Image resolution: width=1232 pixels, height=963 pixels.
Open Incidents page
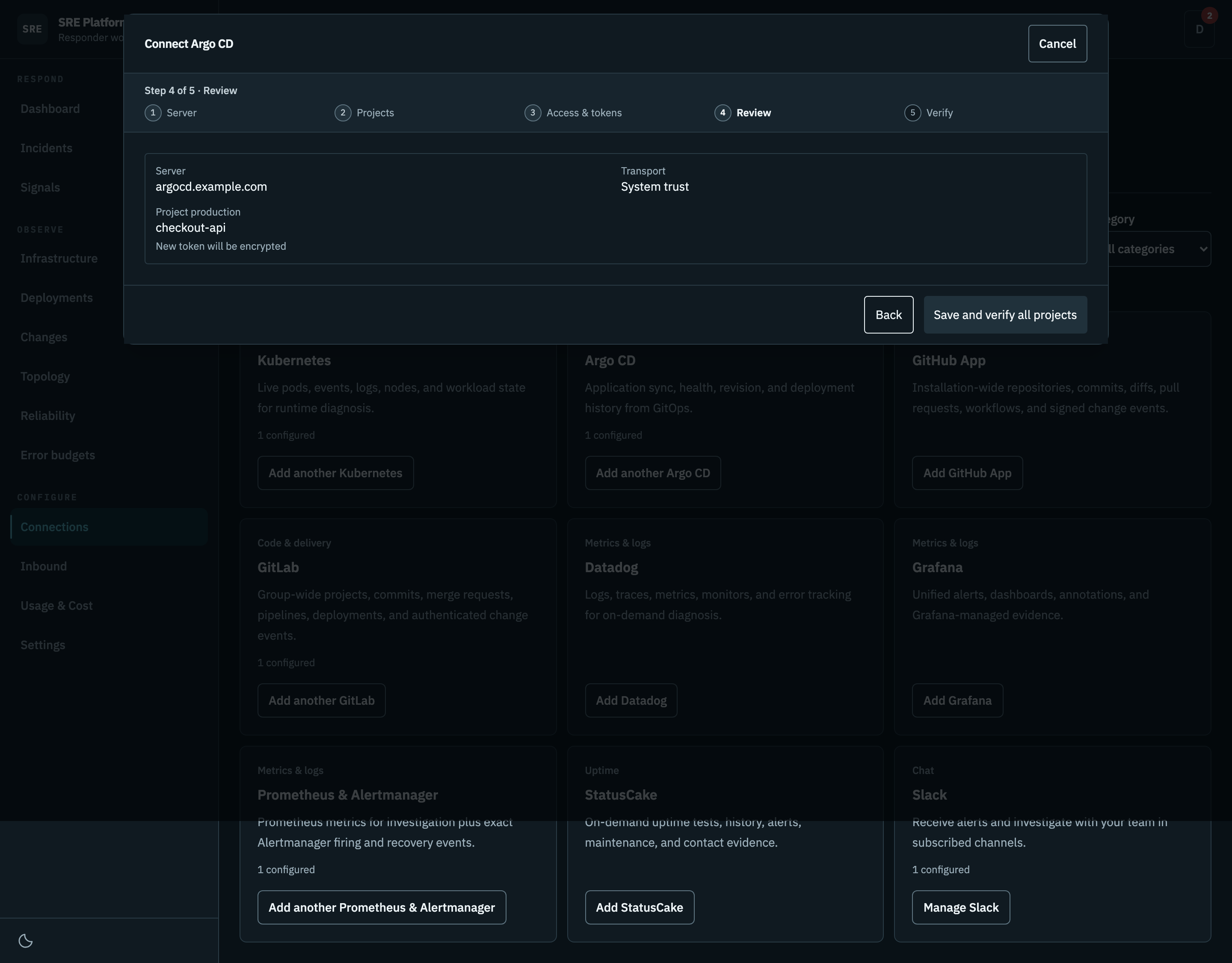click(109, 148)
